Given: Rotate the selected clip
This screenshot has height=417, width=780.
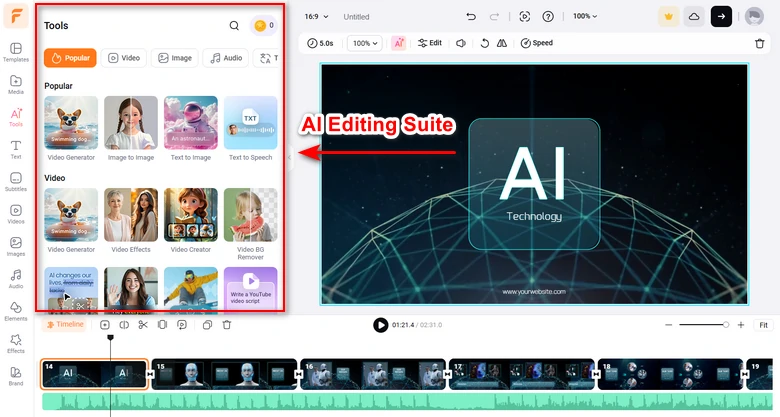Looking at the screenshot, I should coord(485,43).
